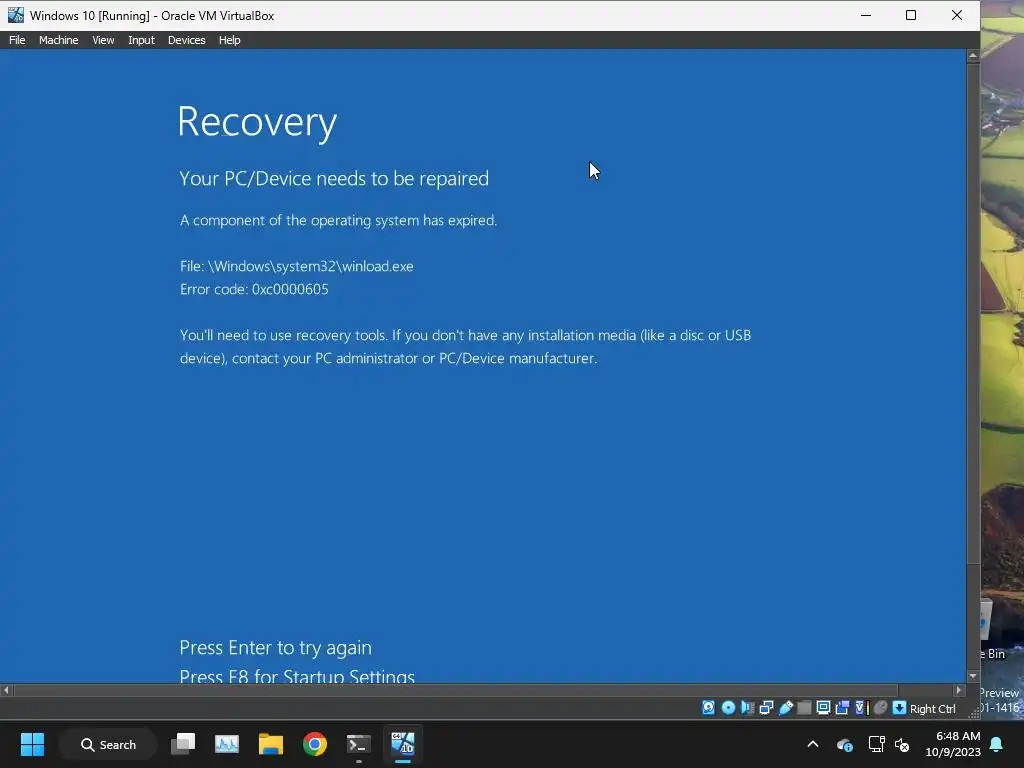1024x768 pixels.
Task: Click 'Press F8 for Startup Settings' text
Action: (x=297, y=675)
